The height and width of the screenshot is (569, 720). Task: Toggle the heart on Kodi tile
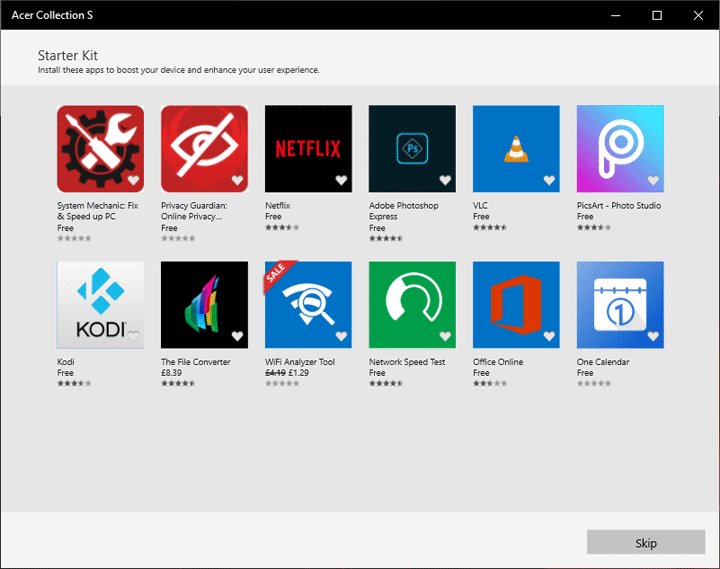pyautogui.click(x=133, y=336)
